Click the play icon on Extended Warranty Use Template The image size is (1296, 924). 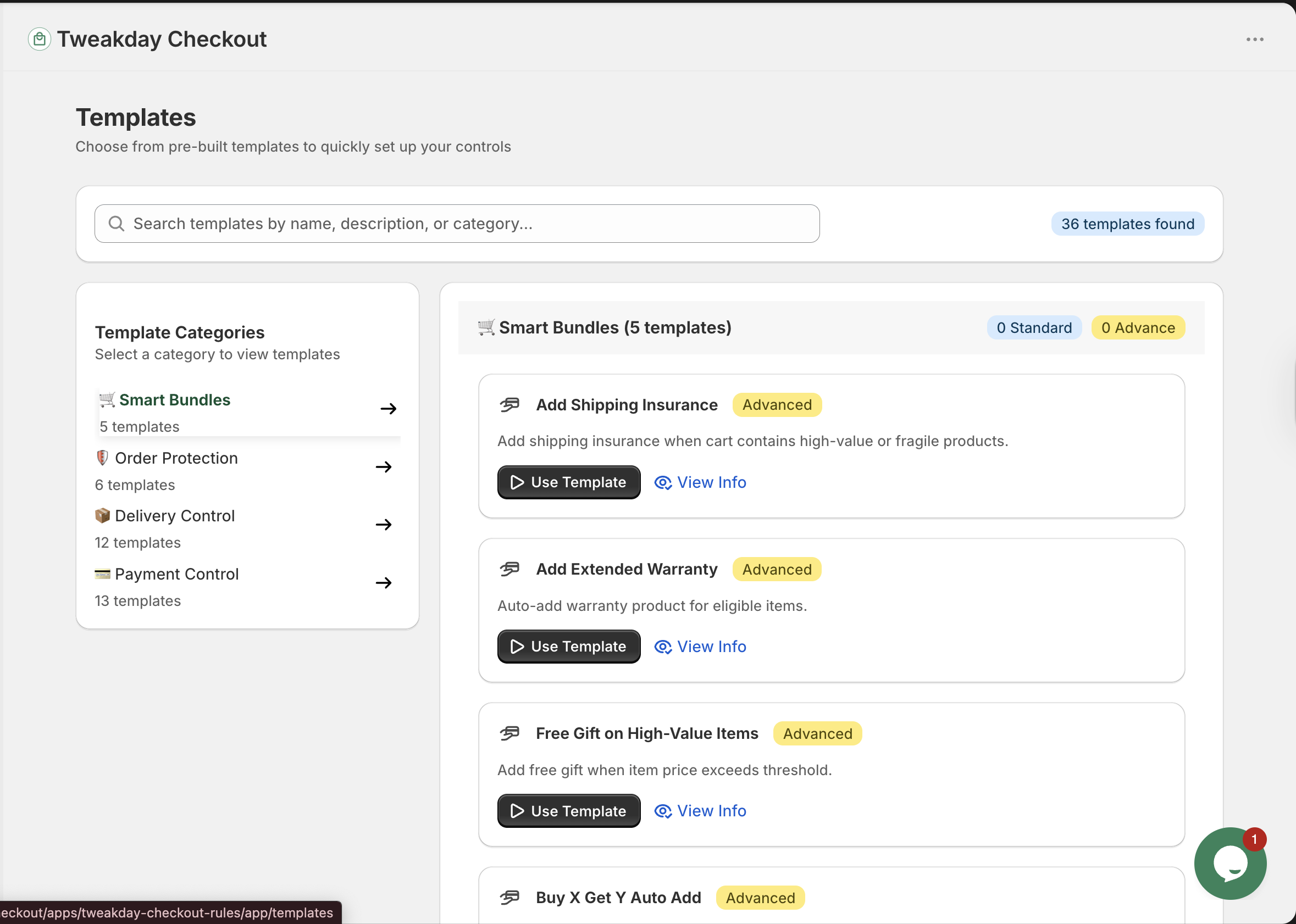coord(517,647)
